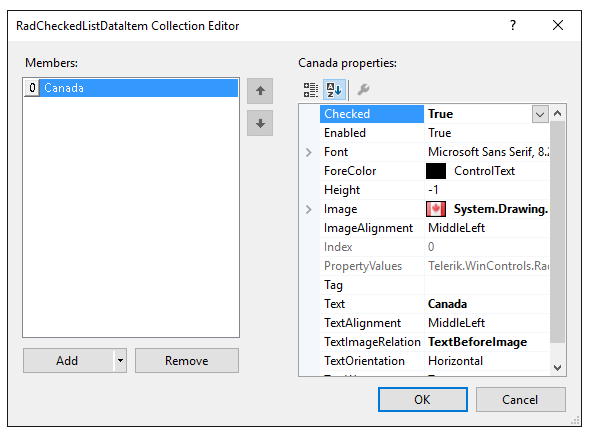The width and height of the screenshot is (595, 437).
Task: Select Canada in the Members list
Action: (x=139, y=88)
